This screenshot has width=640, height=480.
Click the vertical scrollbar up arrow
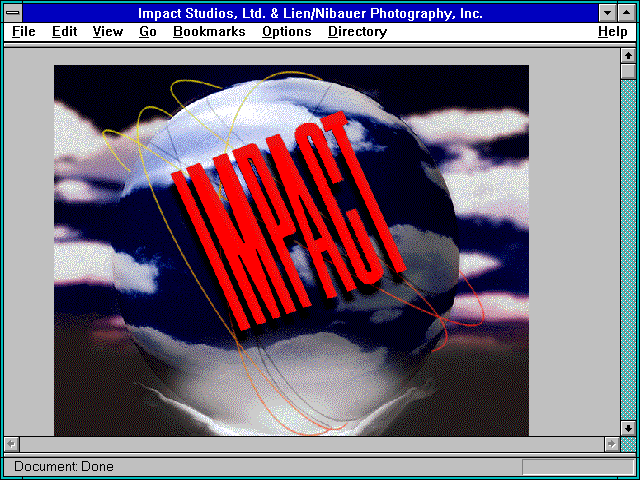click(x=628, y=56)
